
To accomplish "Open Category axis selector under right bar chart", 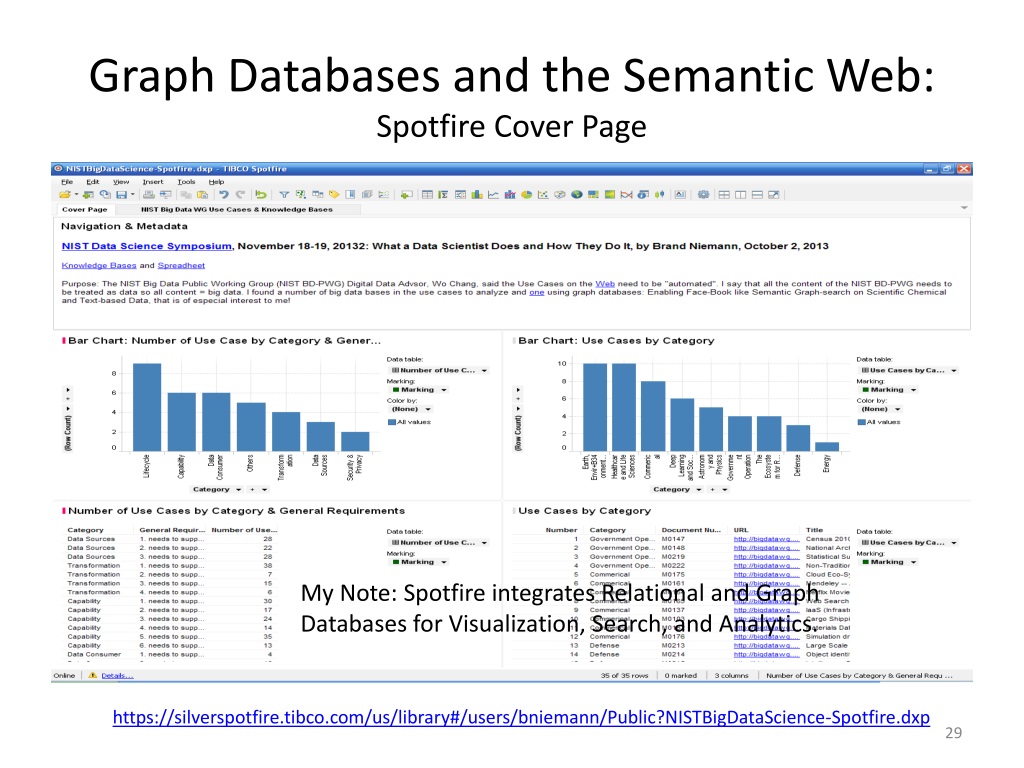I will coord(677,489).
